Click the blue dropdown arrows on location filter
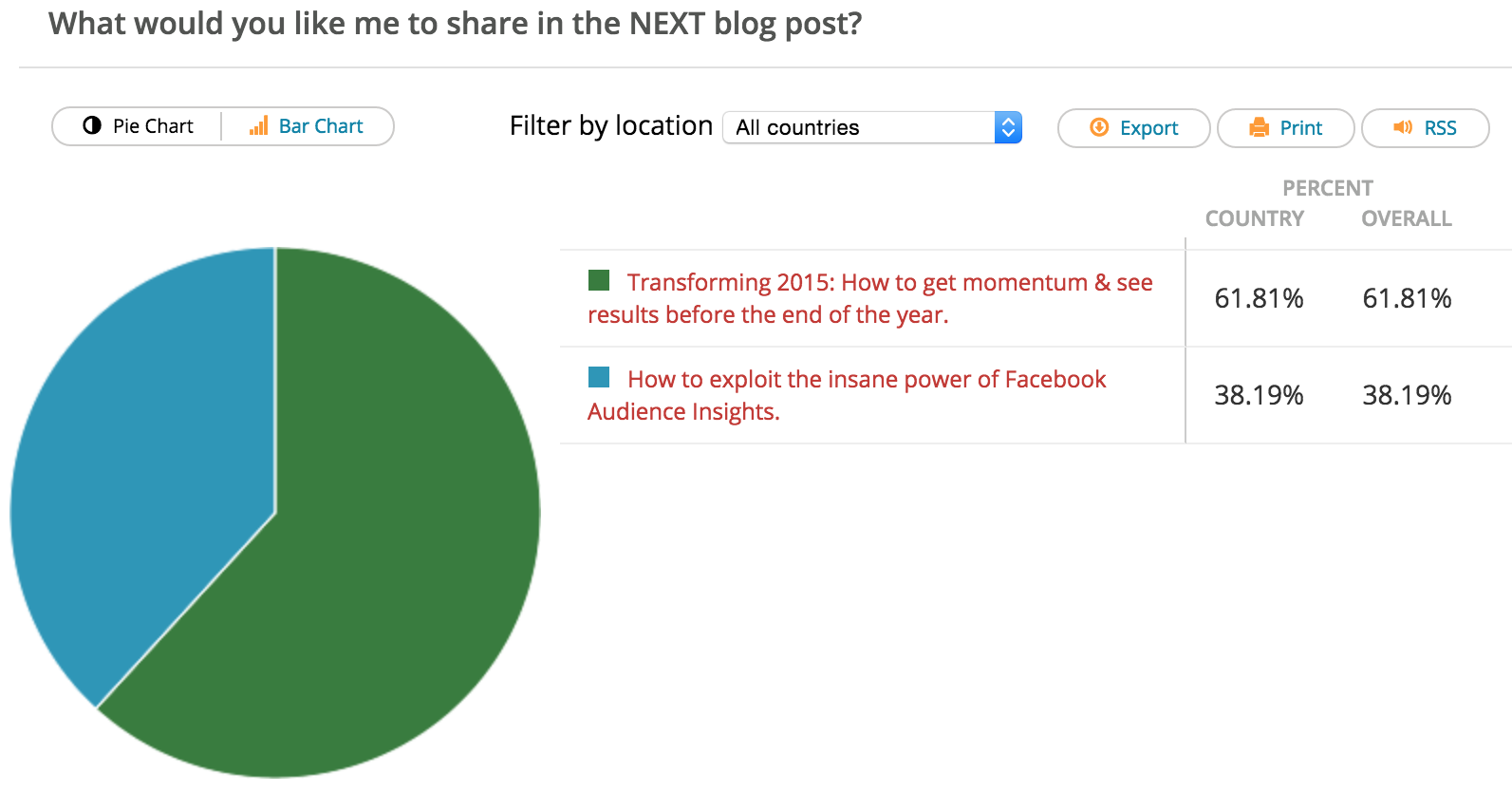This screenshot has height=792, width=1512. point(1008,127)
